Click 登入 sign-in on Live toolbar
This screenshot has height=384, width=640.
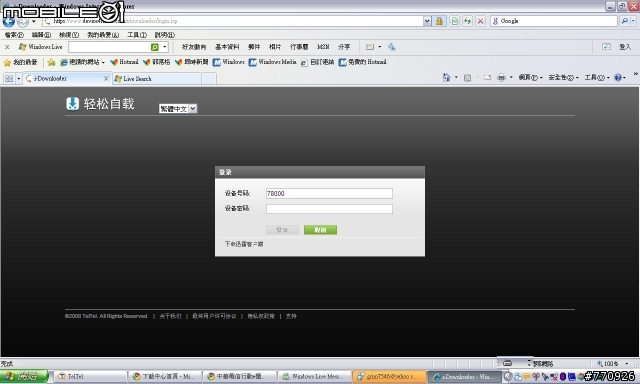point(624,47)
